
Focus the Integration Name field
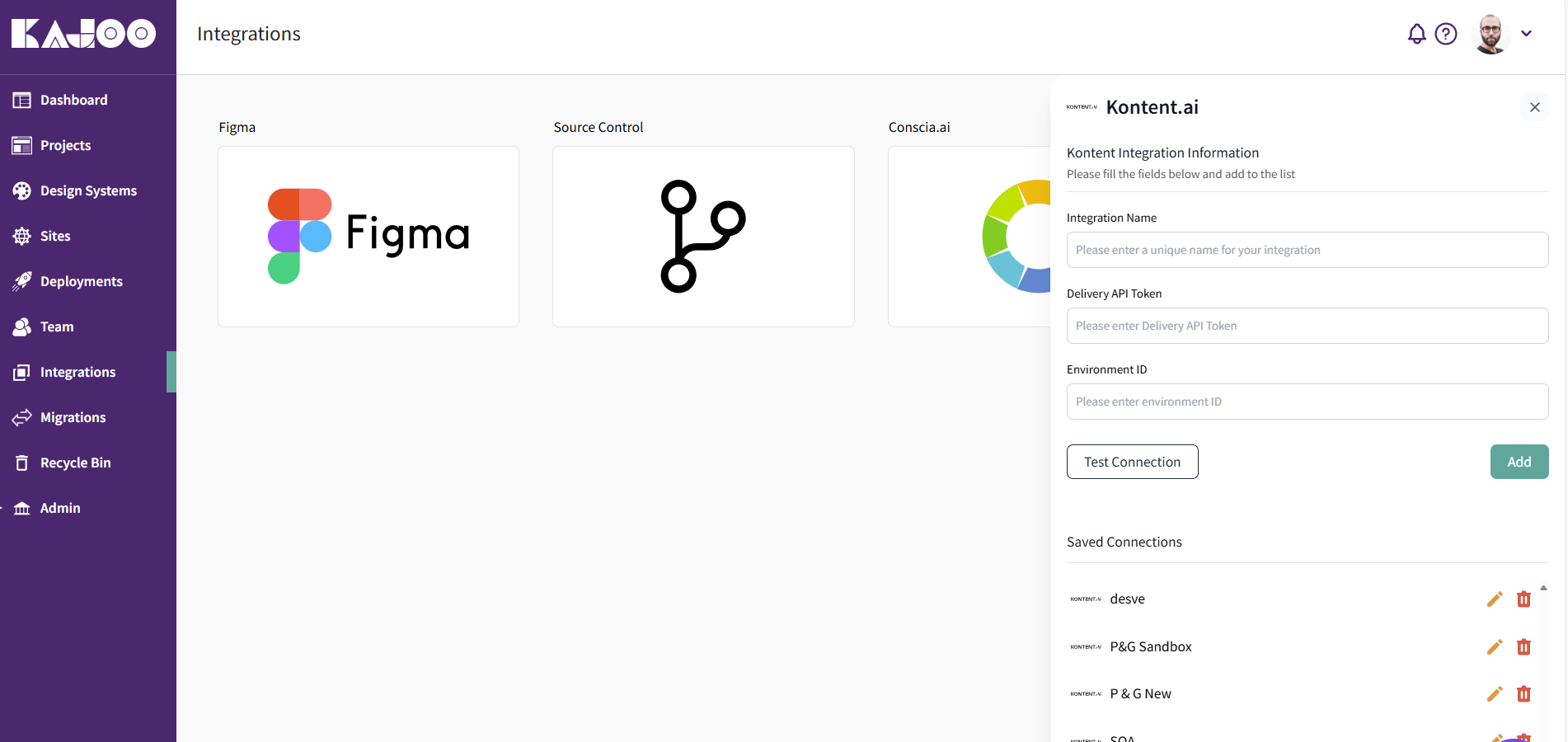1307,250
